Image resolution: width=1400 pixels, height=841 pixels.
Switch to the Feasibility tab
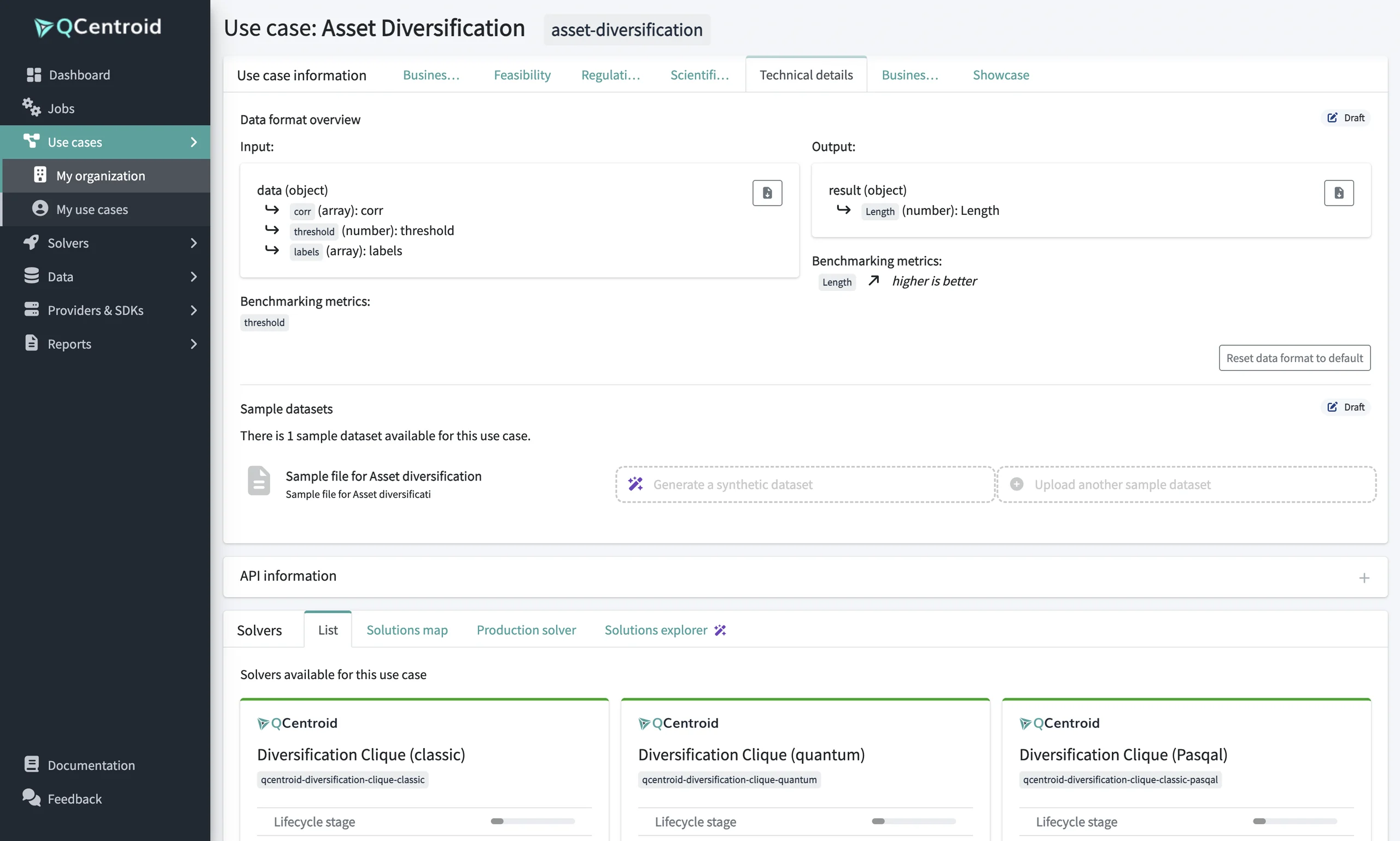[522, 75]
